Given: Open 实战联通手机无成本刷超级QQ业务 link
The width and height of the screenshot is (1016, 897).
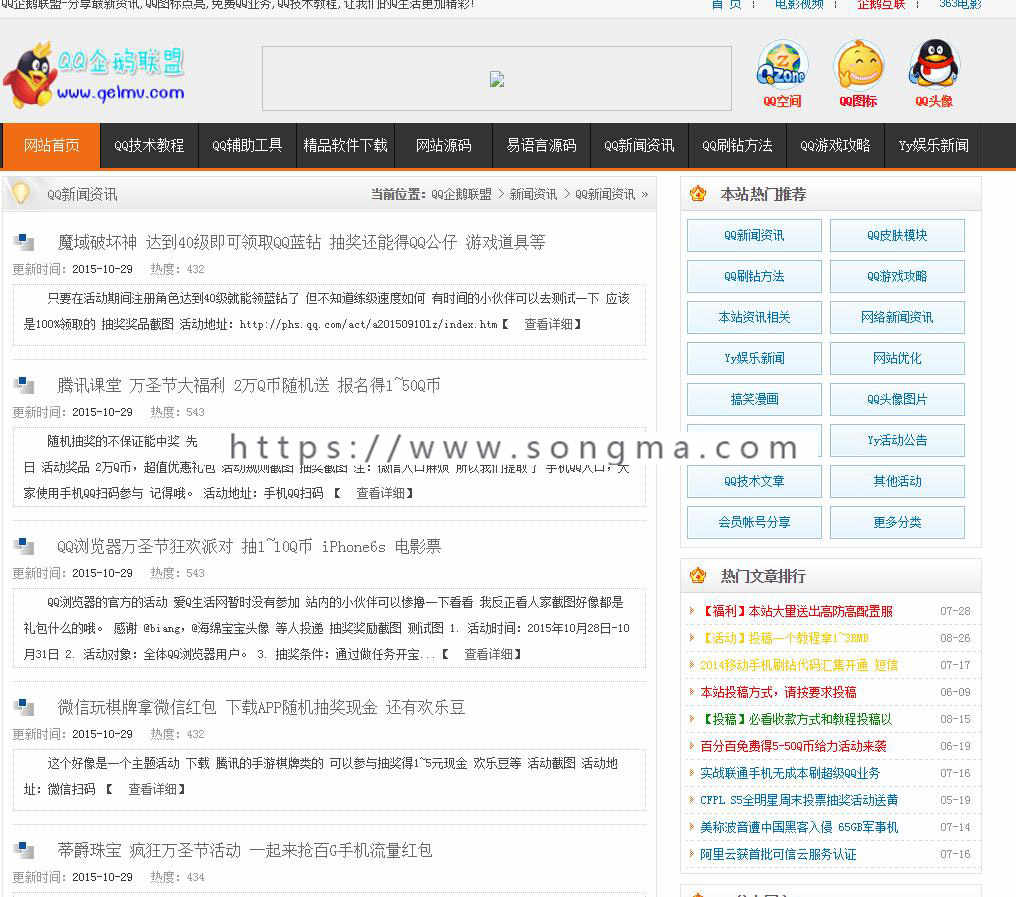Looking at the screenshot, I should [x=790, y=773].
